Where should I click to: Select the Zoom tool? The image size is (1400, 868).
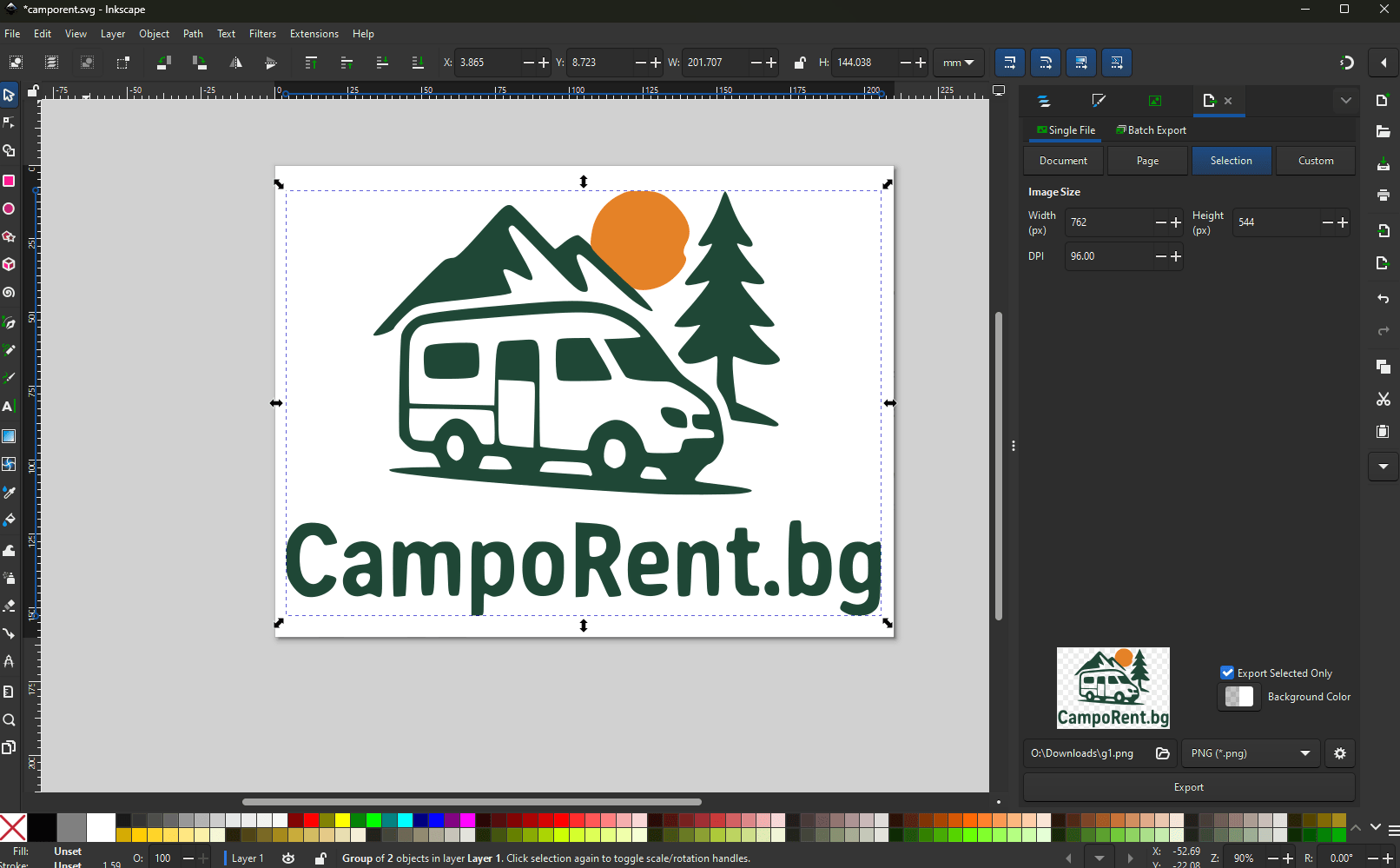click(9, 720)
